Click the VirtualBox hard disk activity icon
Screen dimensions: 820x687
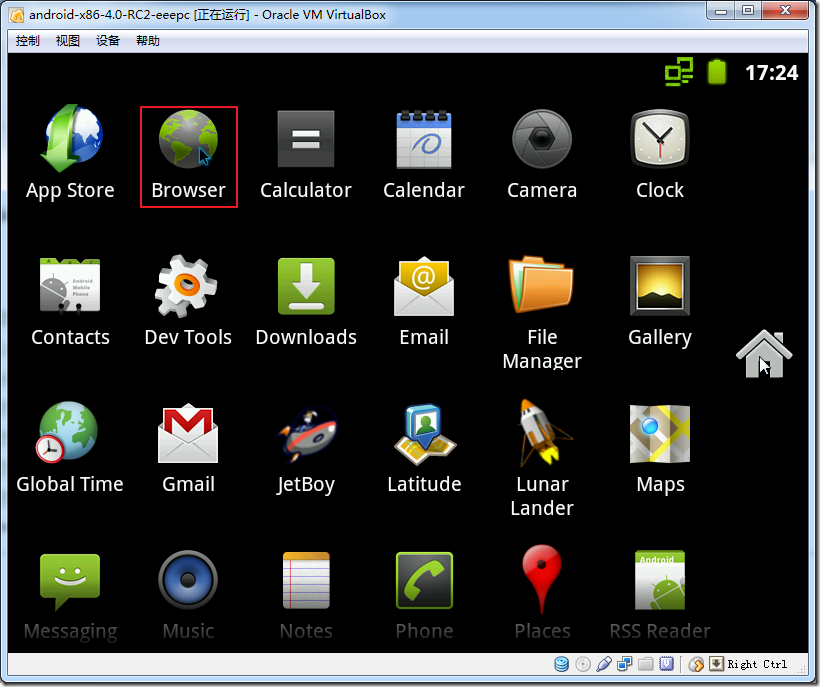(562, 664)
